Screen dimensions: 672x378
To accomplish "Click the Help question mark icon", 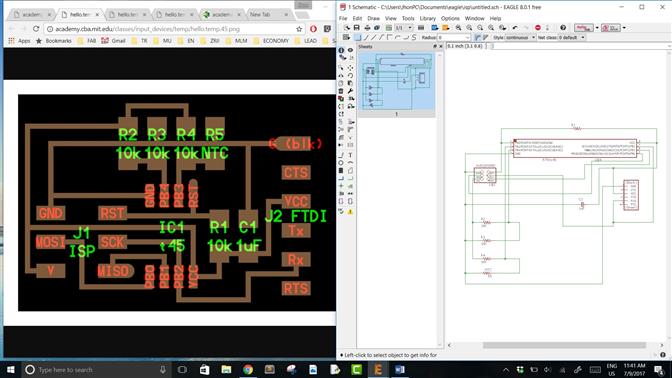I will pos(563,28).
